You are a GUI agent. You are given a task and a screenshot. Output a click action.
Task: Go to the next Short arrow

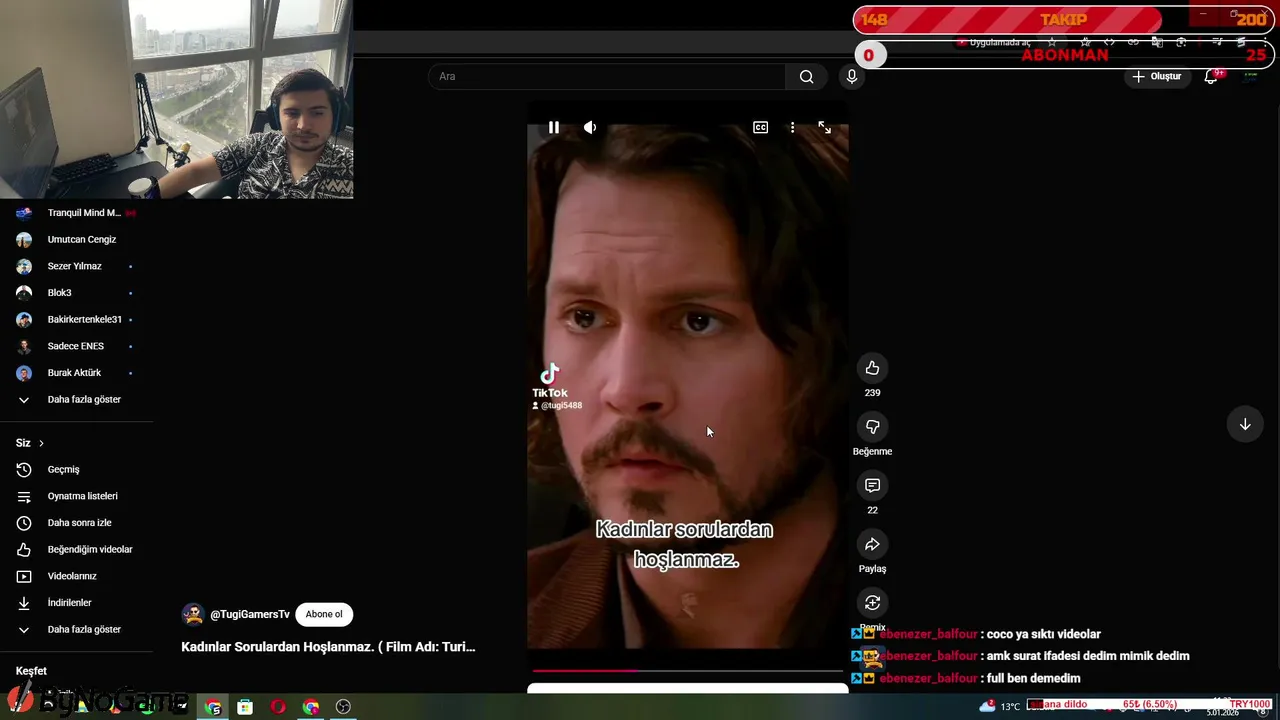(1245, 424)
